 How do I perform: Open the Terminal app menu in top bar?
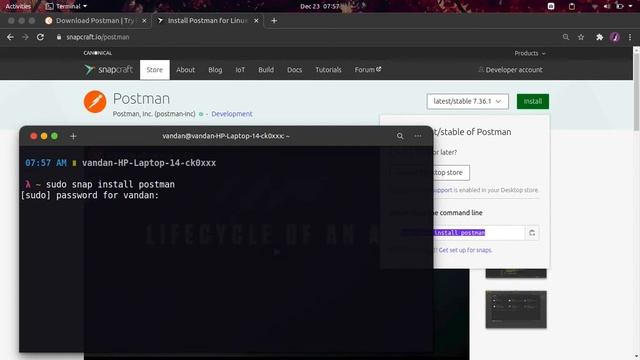[x=67, y=6]
